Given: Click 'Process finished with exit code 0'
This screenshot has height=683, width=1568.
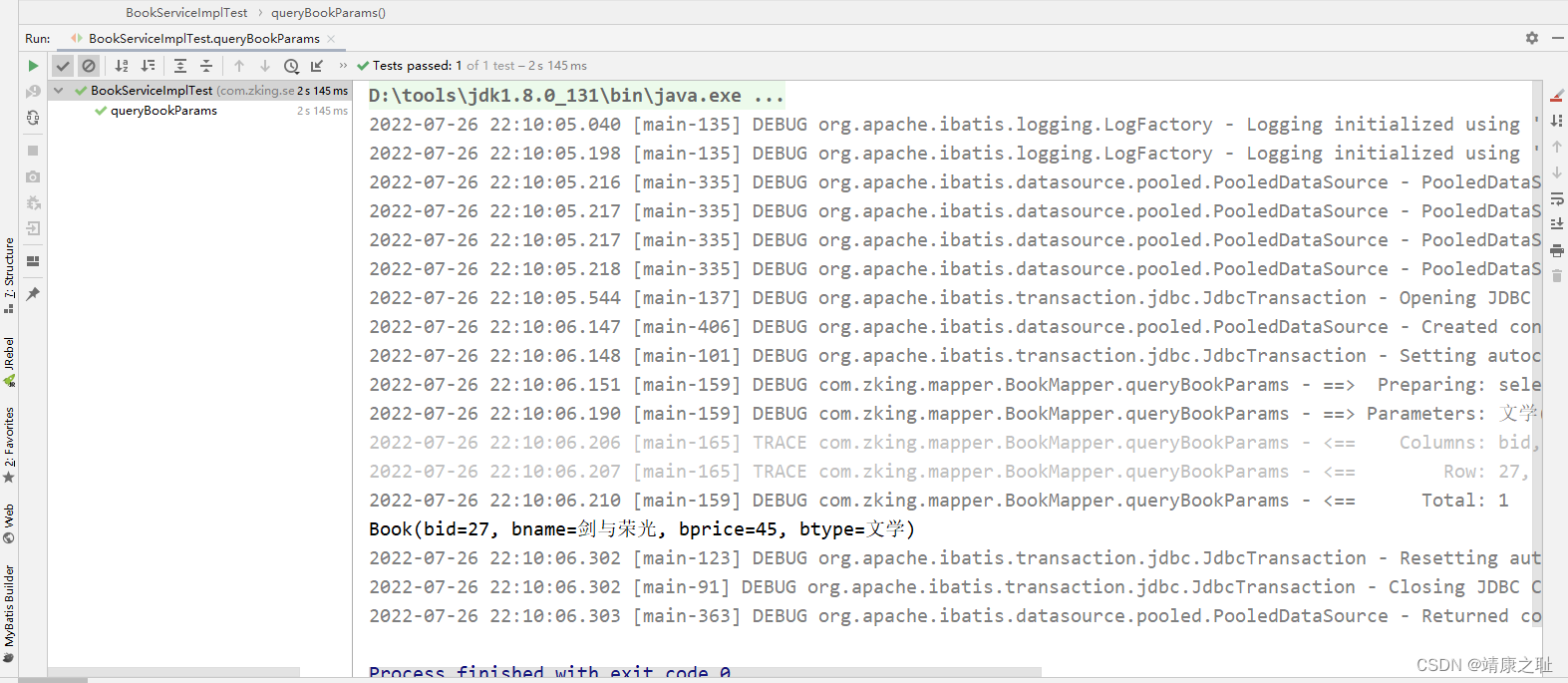Looking at the screenshot, I should pos(549,671).
